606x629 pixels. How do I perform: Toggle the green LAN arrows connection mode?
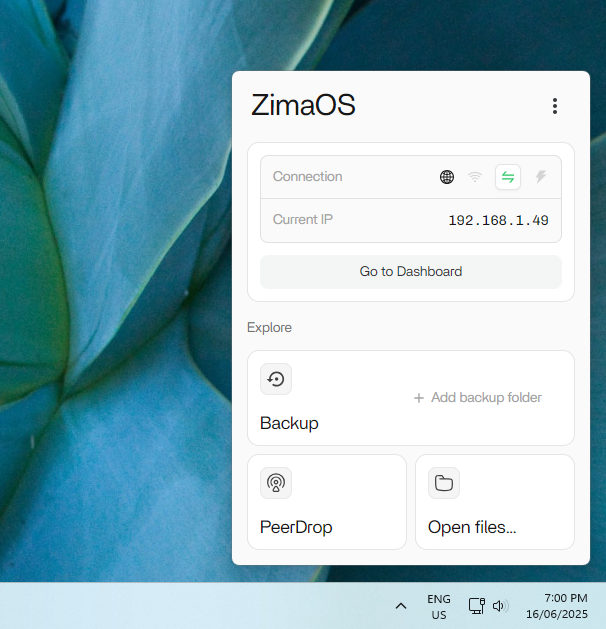click(x=508, y=177)
